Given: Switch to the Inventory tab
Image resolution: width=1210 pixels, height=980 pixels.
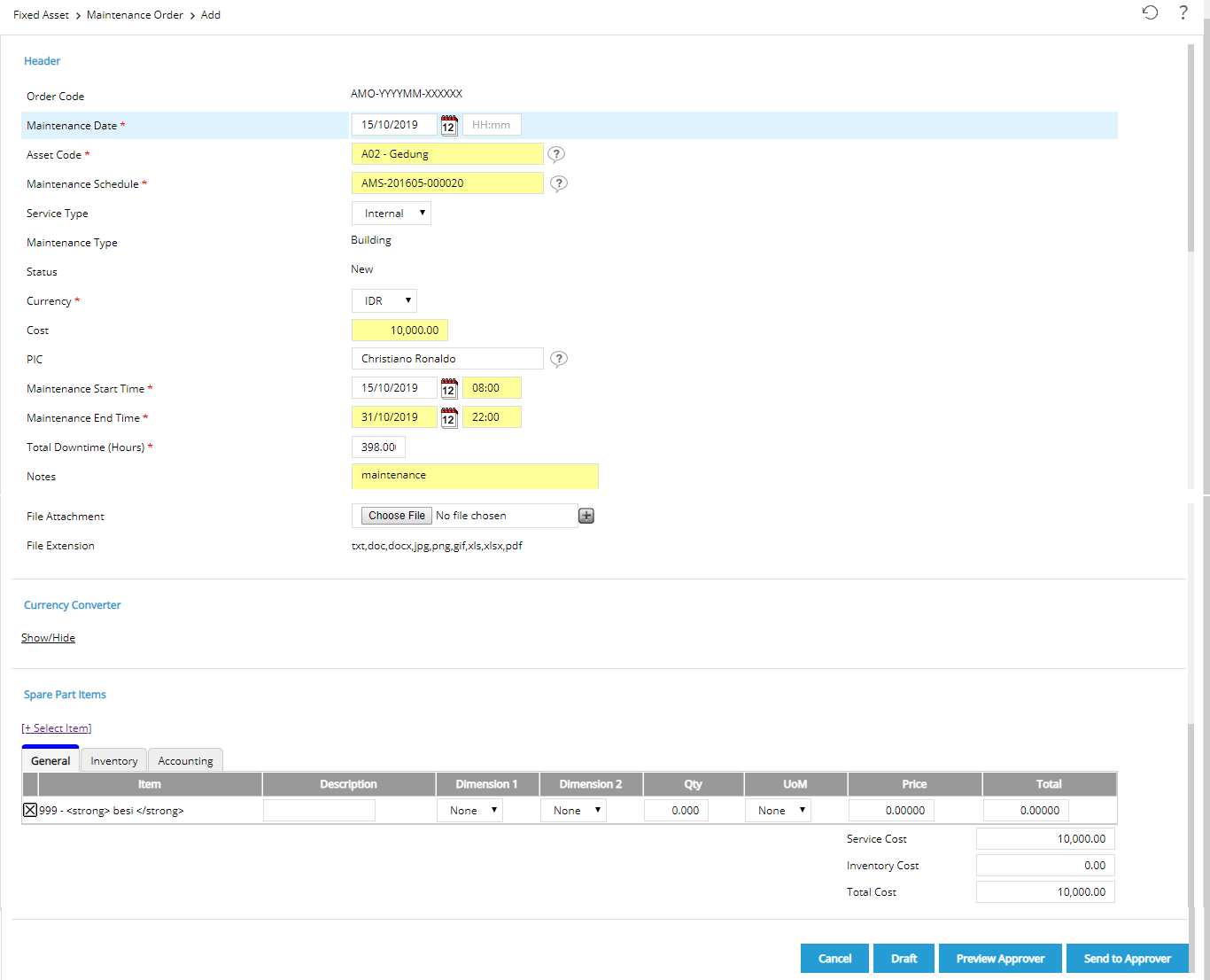Looking at the screenshot, I should [114, 760].
